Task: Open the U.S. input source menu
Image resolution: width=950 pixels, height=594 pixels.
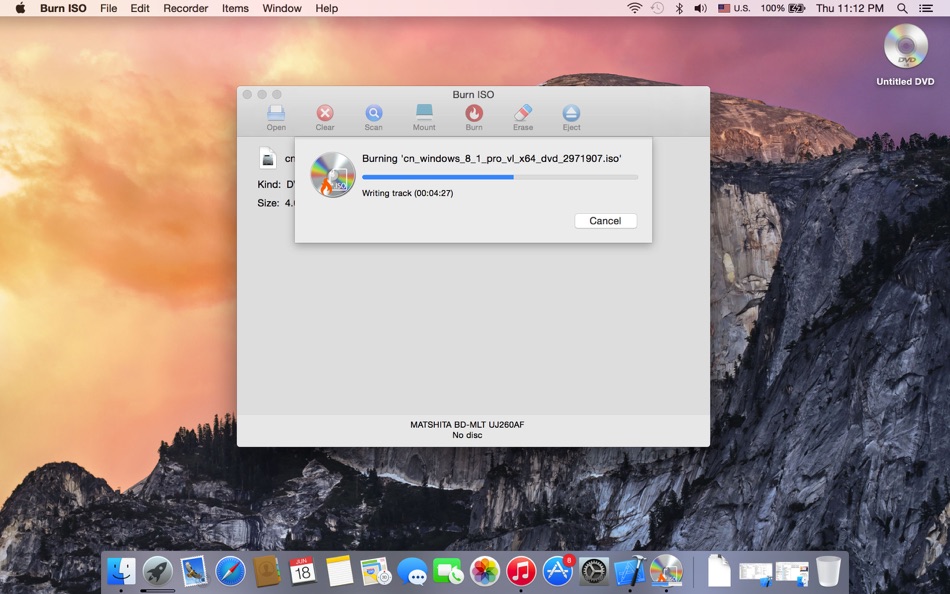Action: pos(734,8)
